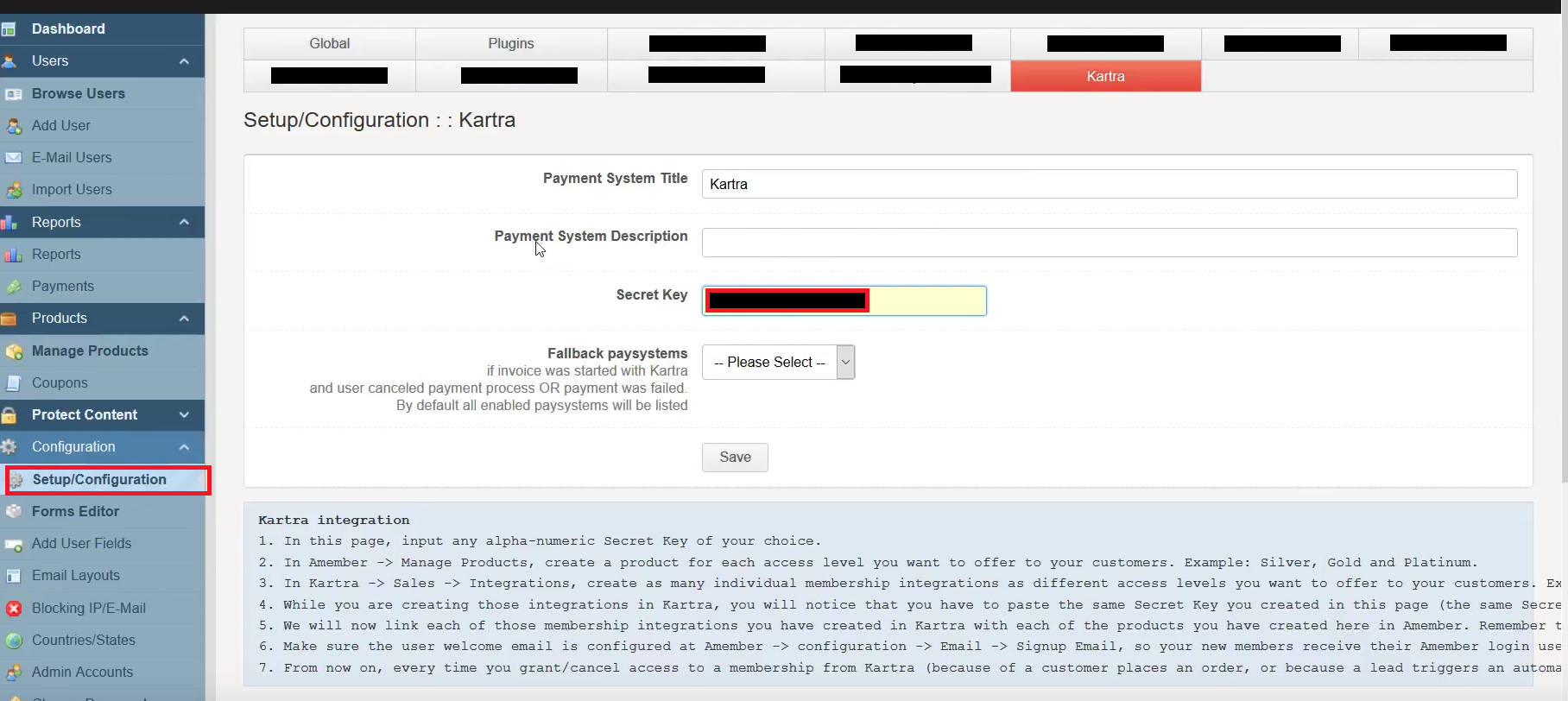Click the Protect Content lock icon
This screenshot has width=1568, height=701.
pyautogui.click(x=9, y=415)
